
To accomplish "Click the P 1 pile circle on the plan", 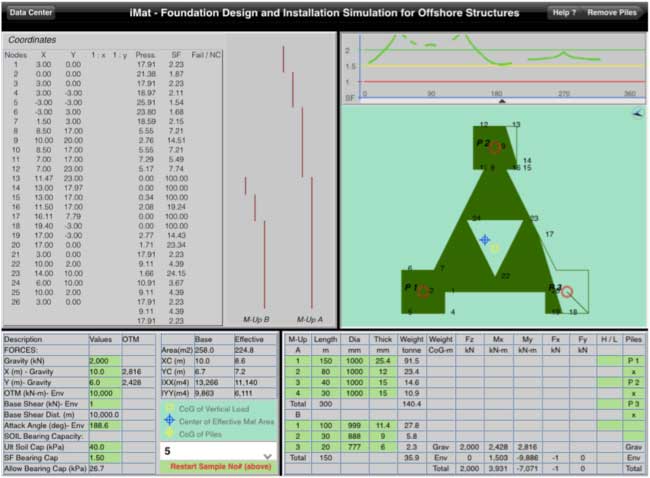I will click(422, 291).
